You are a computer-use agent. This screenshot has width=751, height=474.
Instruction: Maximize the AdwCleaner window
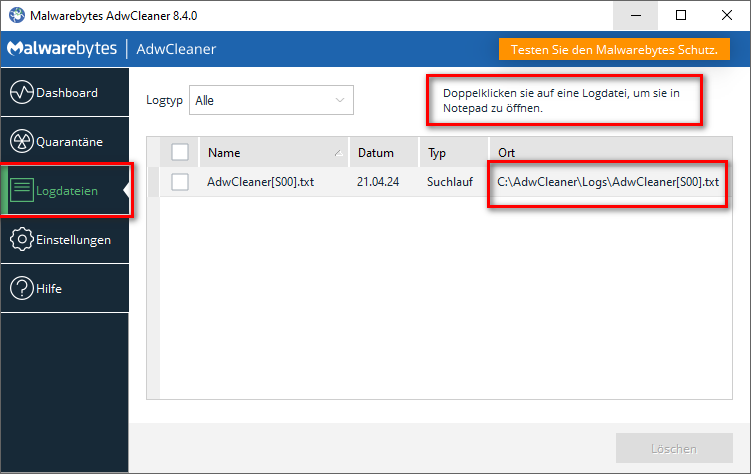point(681,15)
